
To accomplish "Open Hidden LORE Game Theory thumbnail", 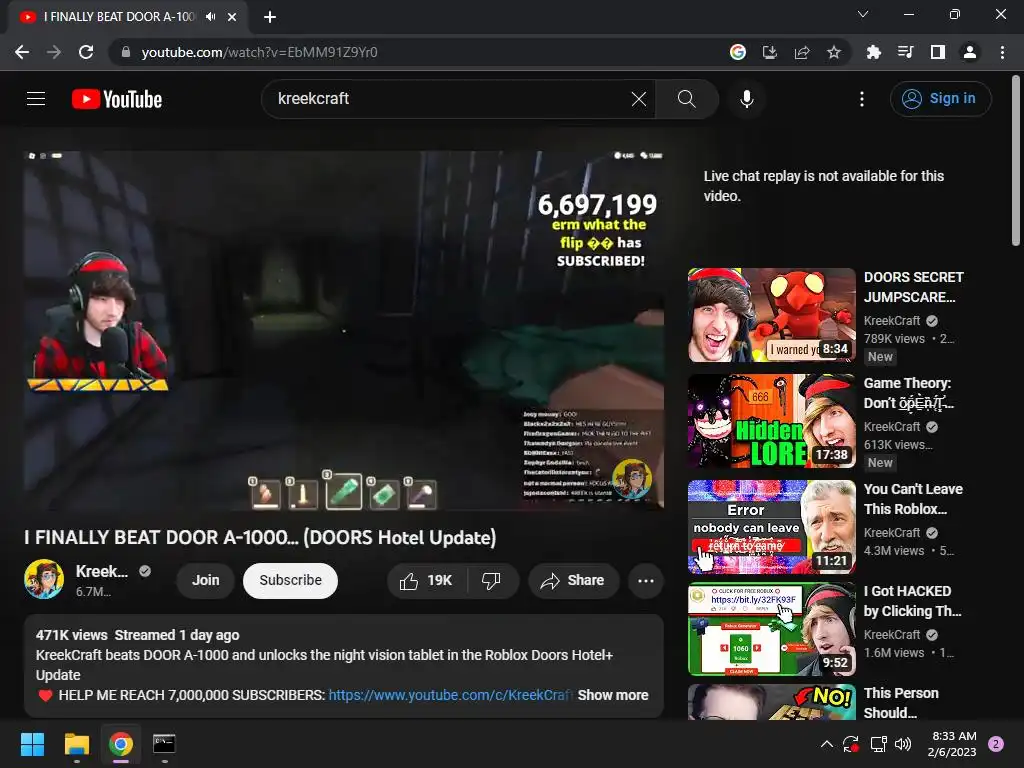I will pyautogui.click(x=771, y=421).
